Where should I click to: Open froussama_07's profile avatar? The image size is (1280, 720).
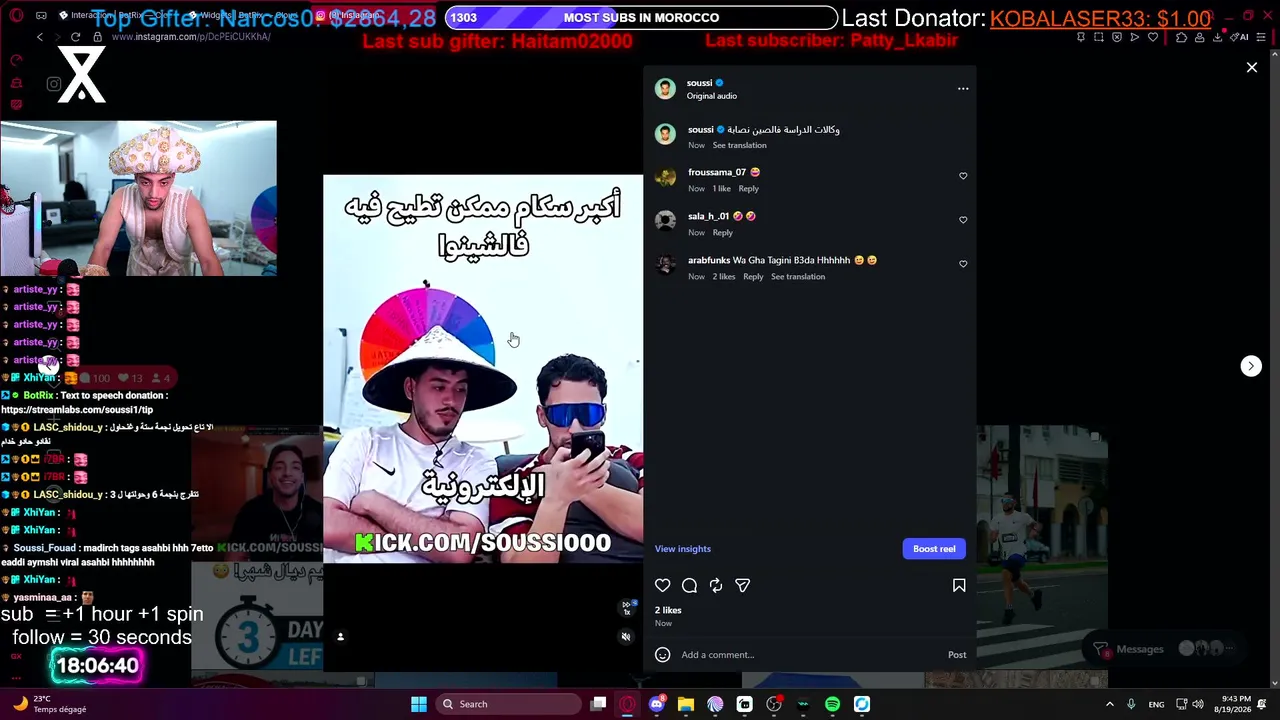tap(665, 178)
